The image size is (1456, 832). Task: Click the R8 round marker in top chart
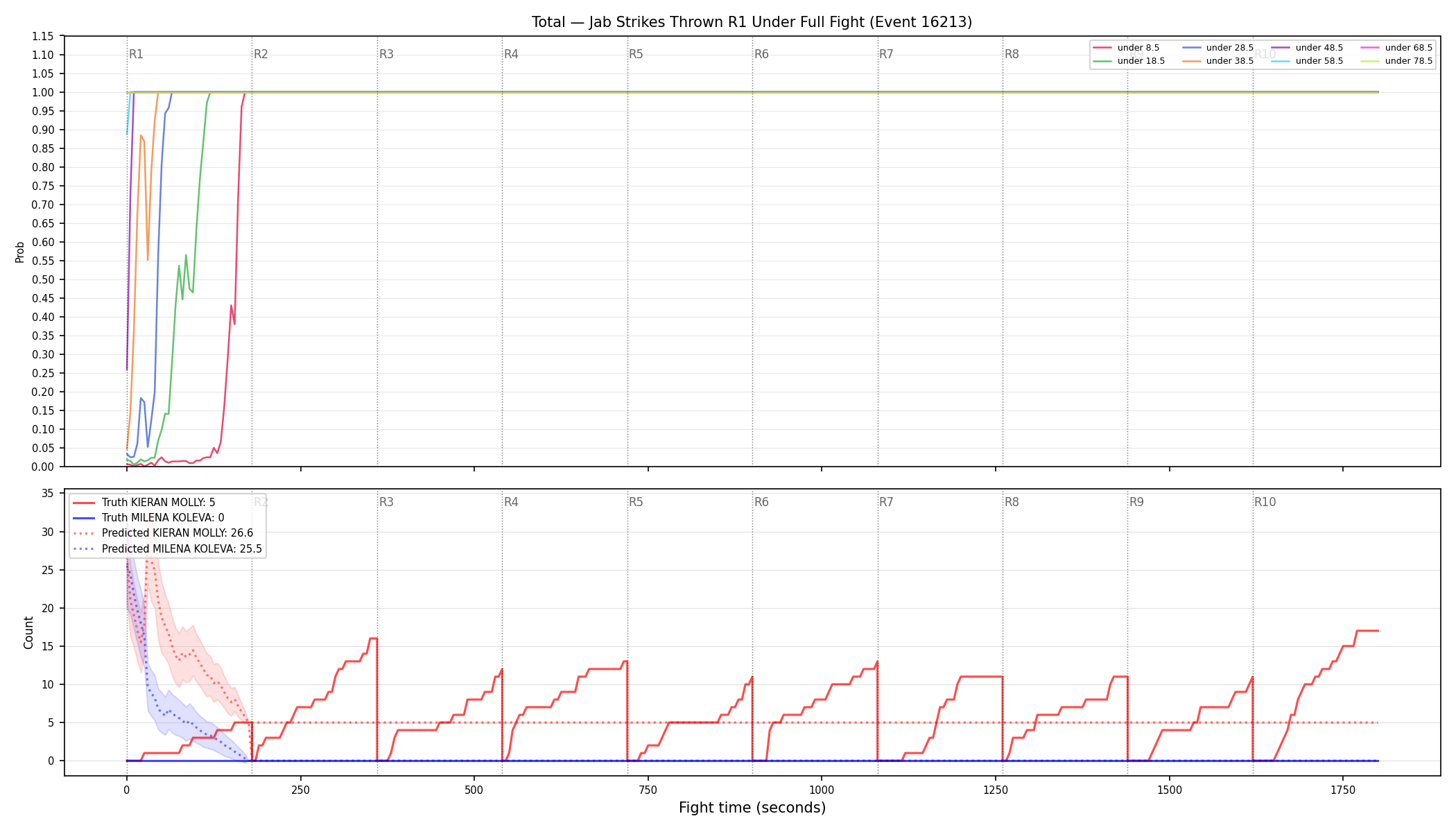(x=1012, y=54)
